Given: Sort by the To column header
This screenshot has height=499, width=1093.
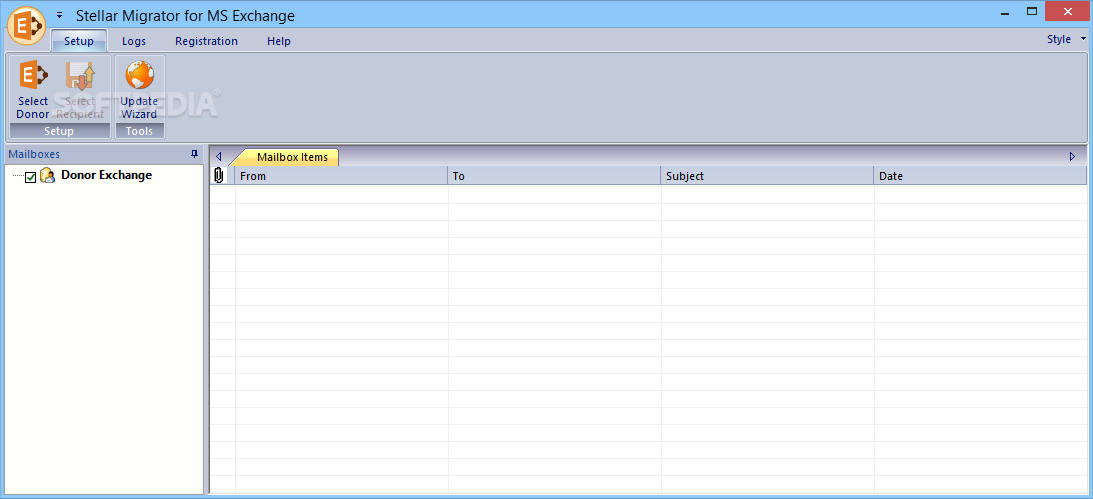Looking at the screenshot, I should [x=554, y=176].
